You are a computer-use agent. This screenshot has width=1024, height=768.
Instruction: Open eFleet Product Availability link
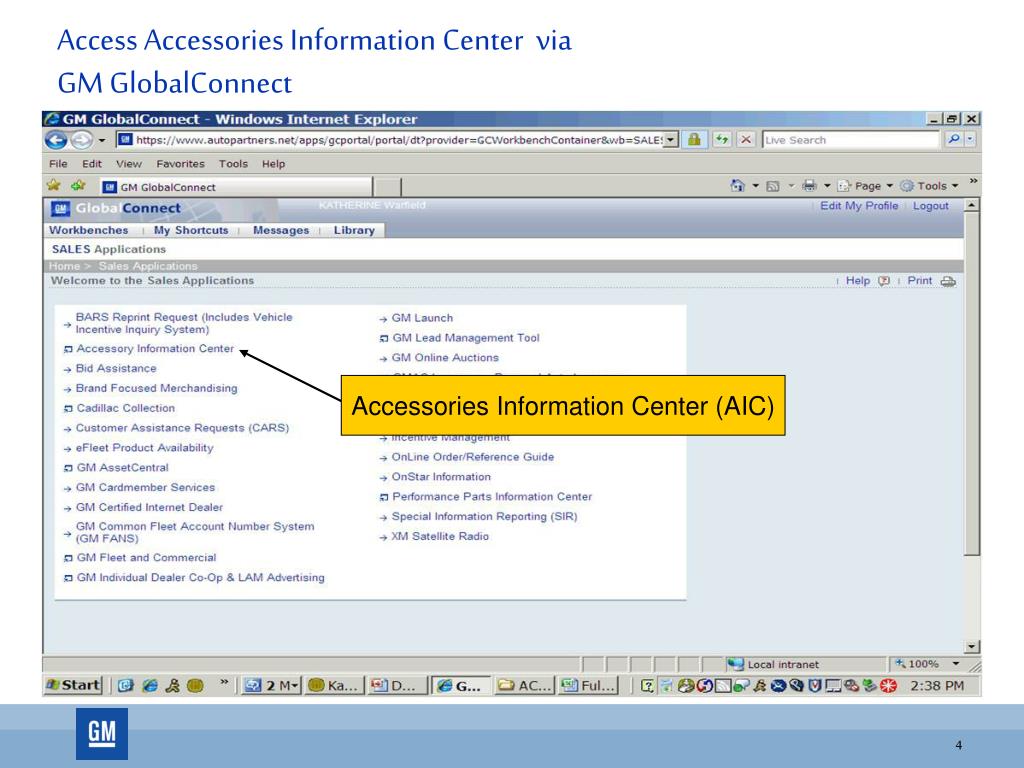144,448
